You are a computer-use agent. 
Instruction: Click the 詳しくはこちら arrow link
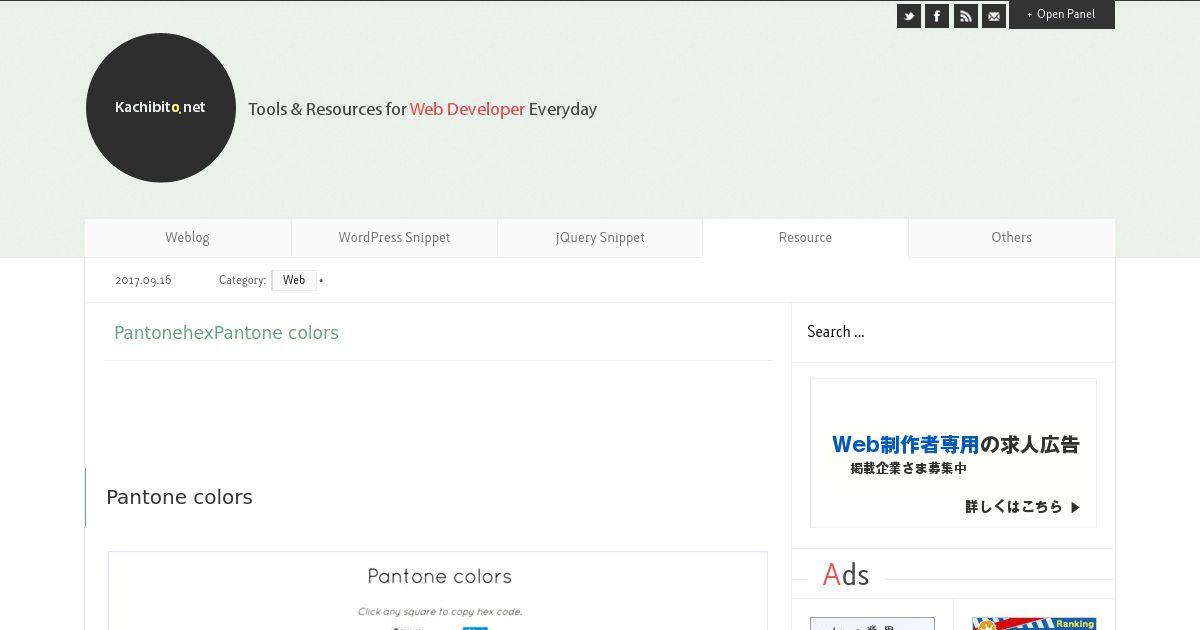pyautogui.click(x=1023, y=507)
